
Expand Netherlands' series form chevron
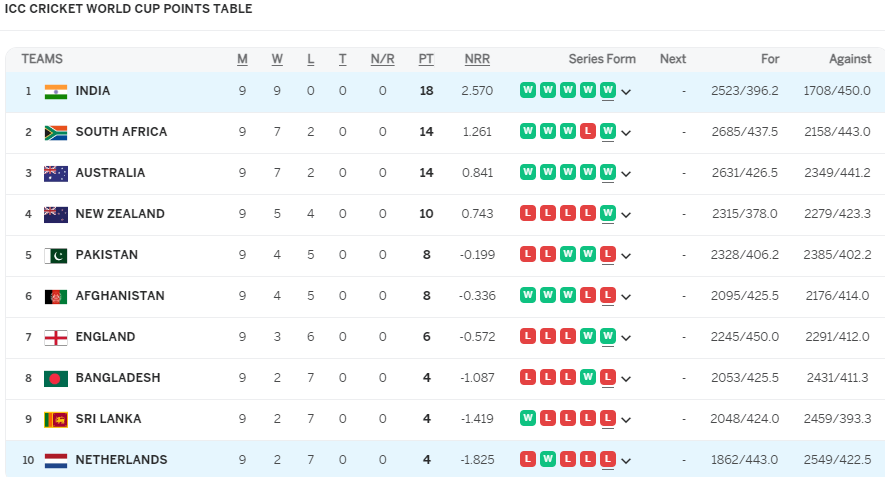click(626, 461)
